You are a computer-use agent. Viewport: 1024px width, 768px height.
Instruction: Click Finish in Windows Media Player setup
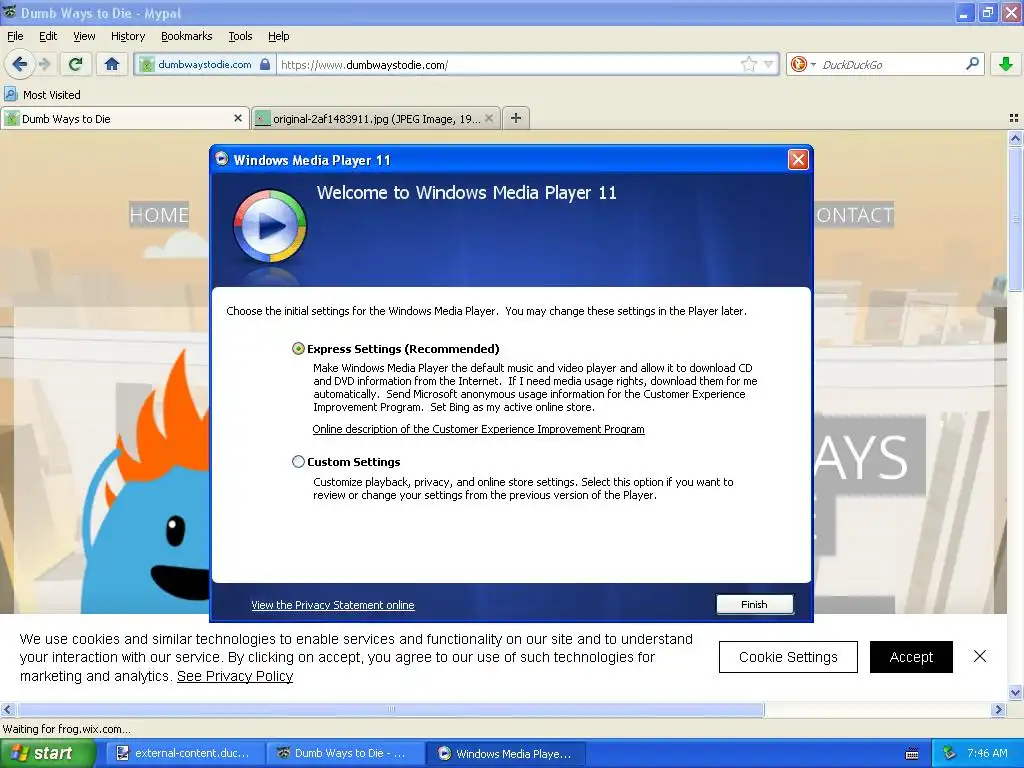coord(754,605)
